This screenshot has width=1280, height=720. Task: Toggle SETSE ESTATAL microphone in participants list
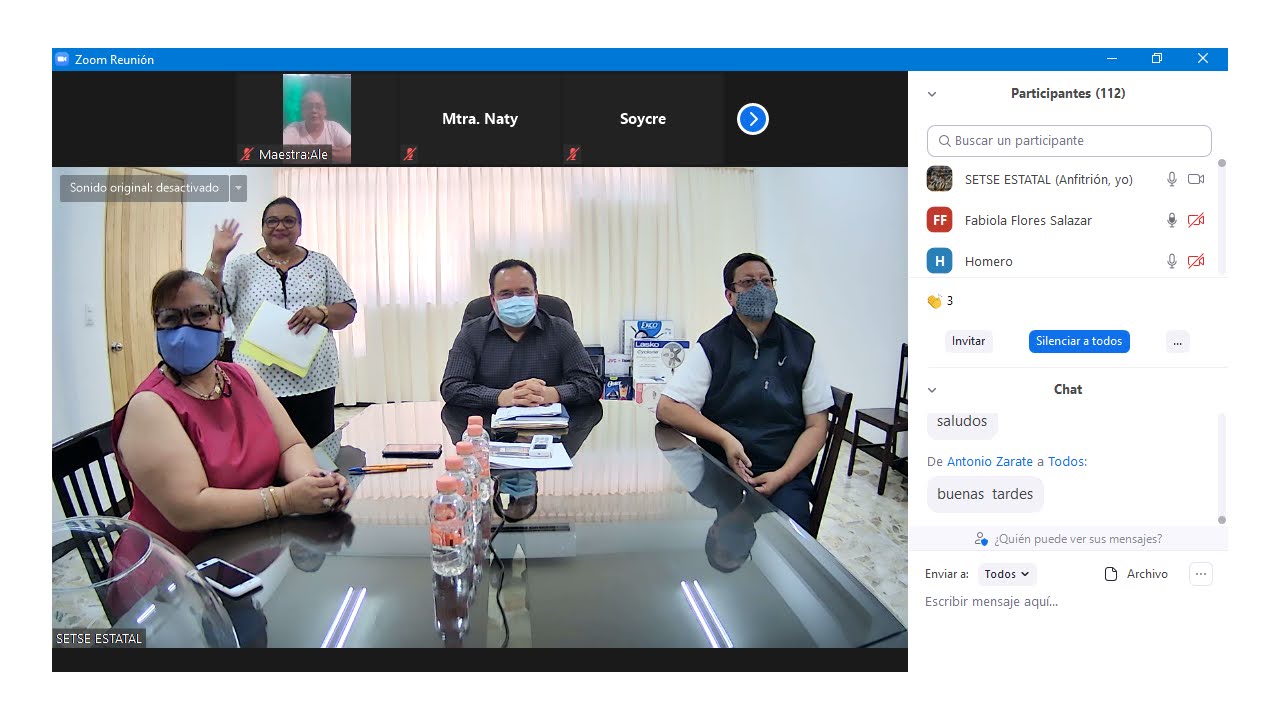tap(1172, 179)
